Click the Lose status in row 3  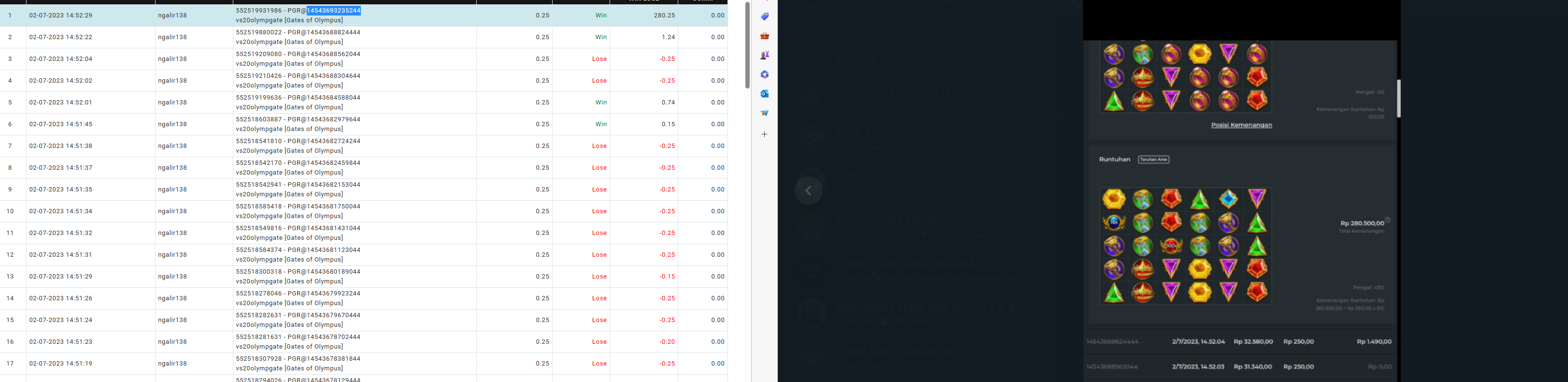point(599,59)
